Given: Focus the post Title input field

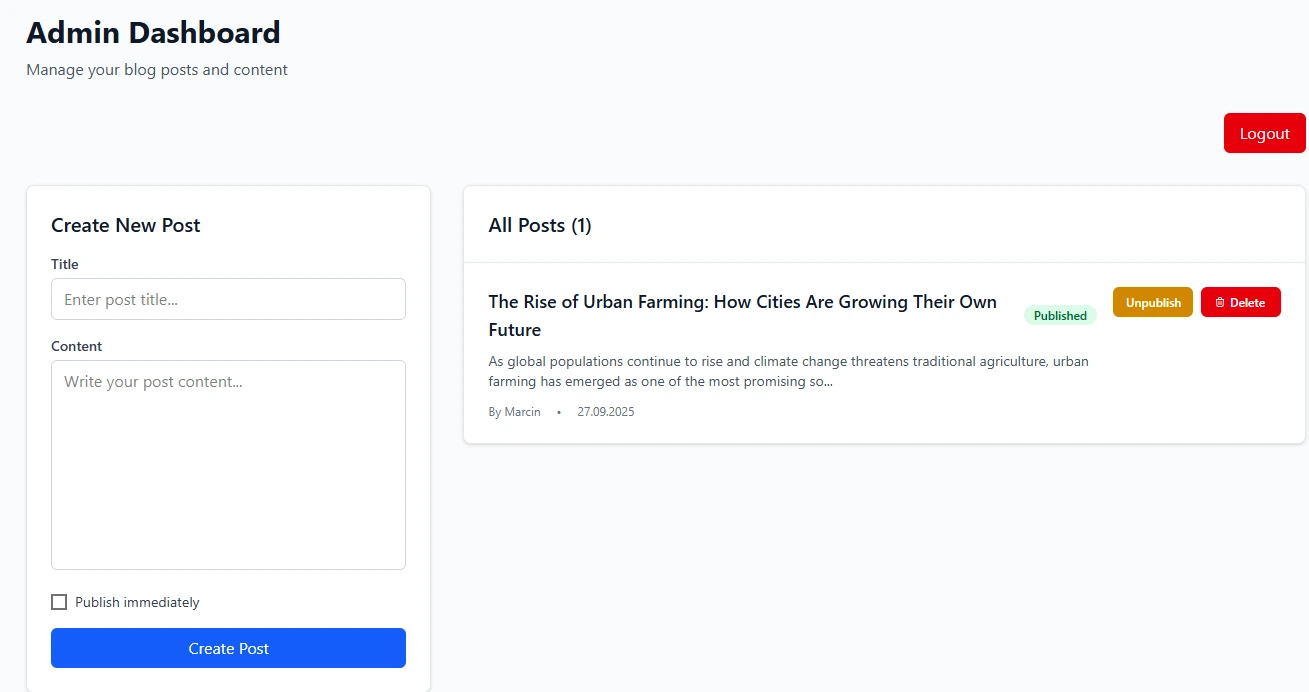Looking at the screenshot, I should point(228,299).
